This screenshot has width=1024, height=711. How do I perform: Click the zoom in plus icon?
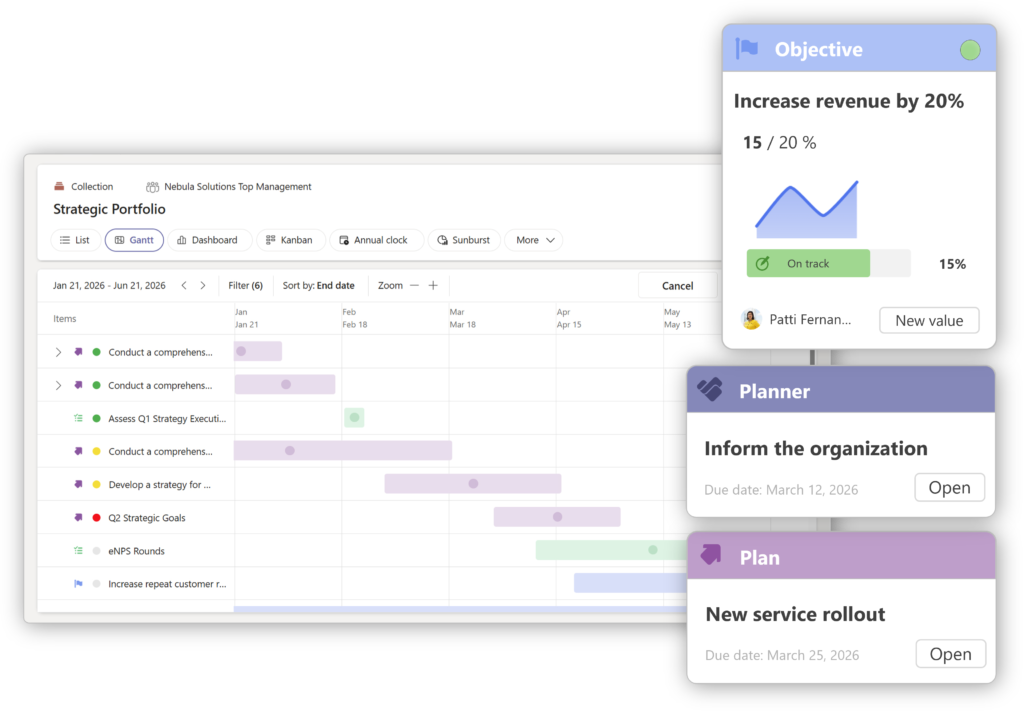pos(433,286)
